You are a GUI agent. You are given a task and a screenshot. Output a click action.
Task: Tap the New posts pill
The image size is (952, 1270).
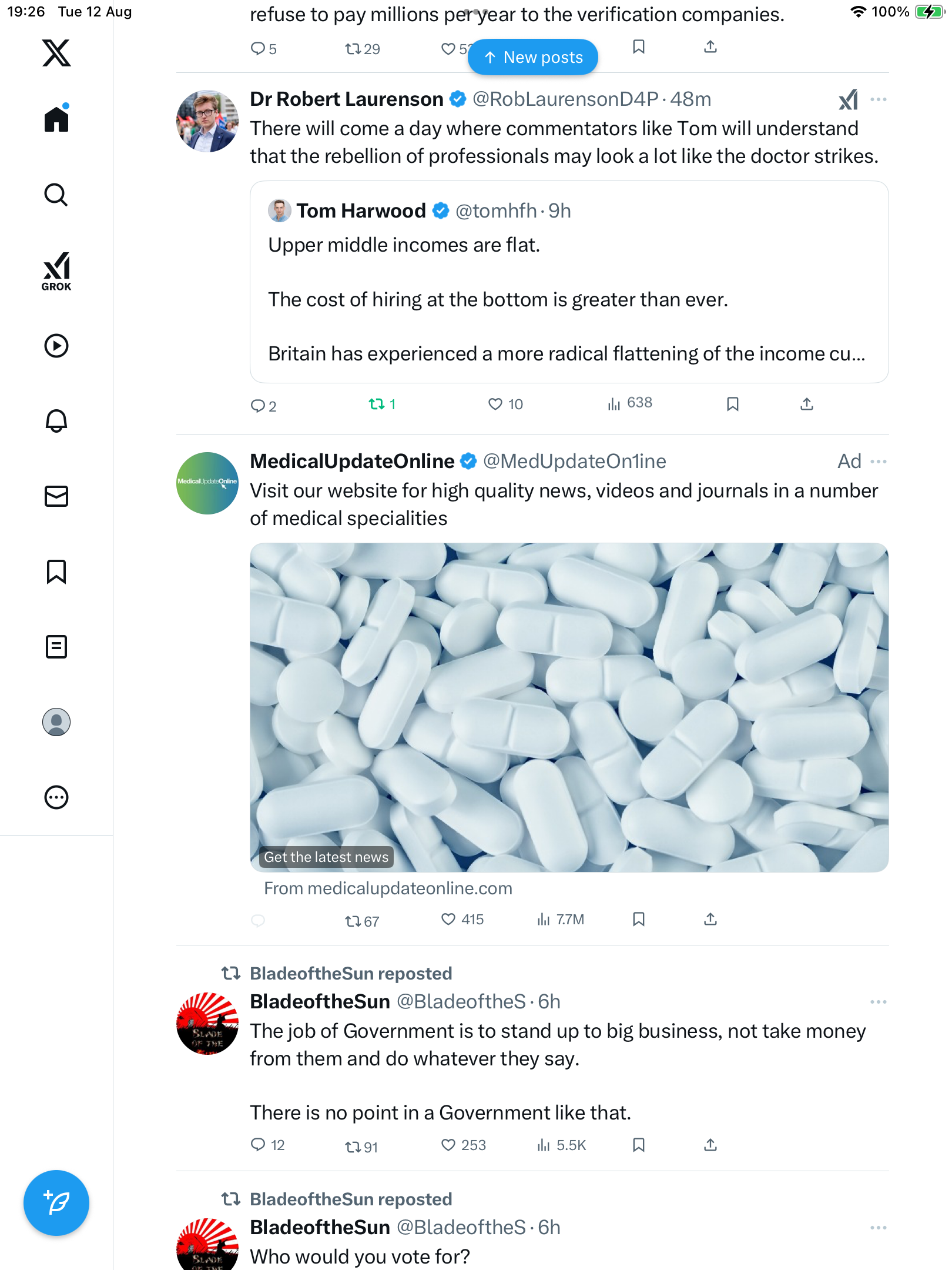[x=533, y=57]
